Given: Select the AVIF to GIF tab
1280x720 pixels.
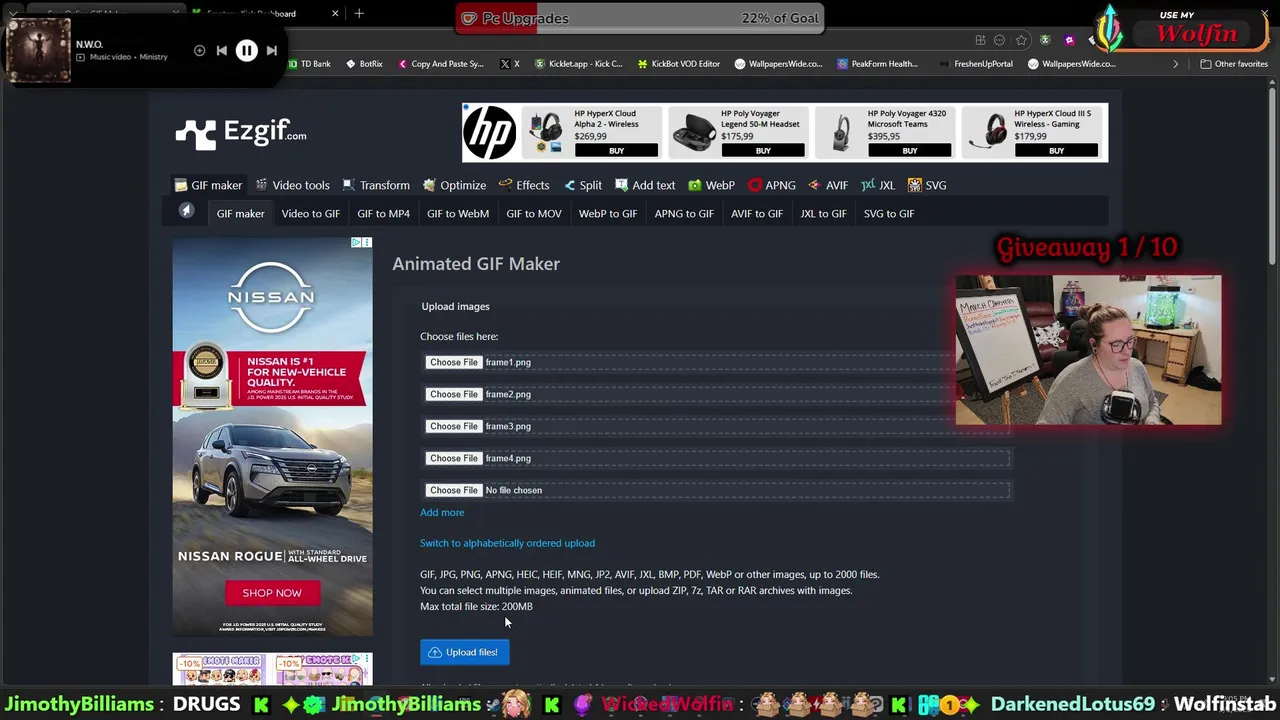Looking at the screenshot, I should 757,213.
